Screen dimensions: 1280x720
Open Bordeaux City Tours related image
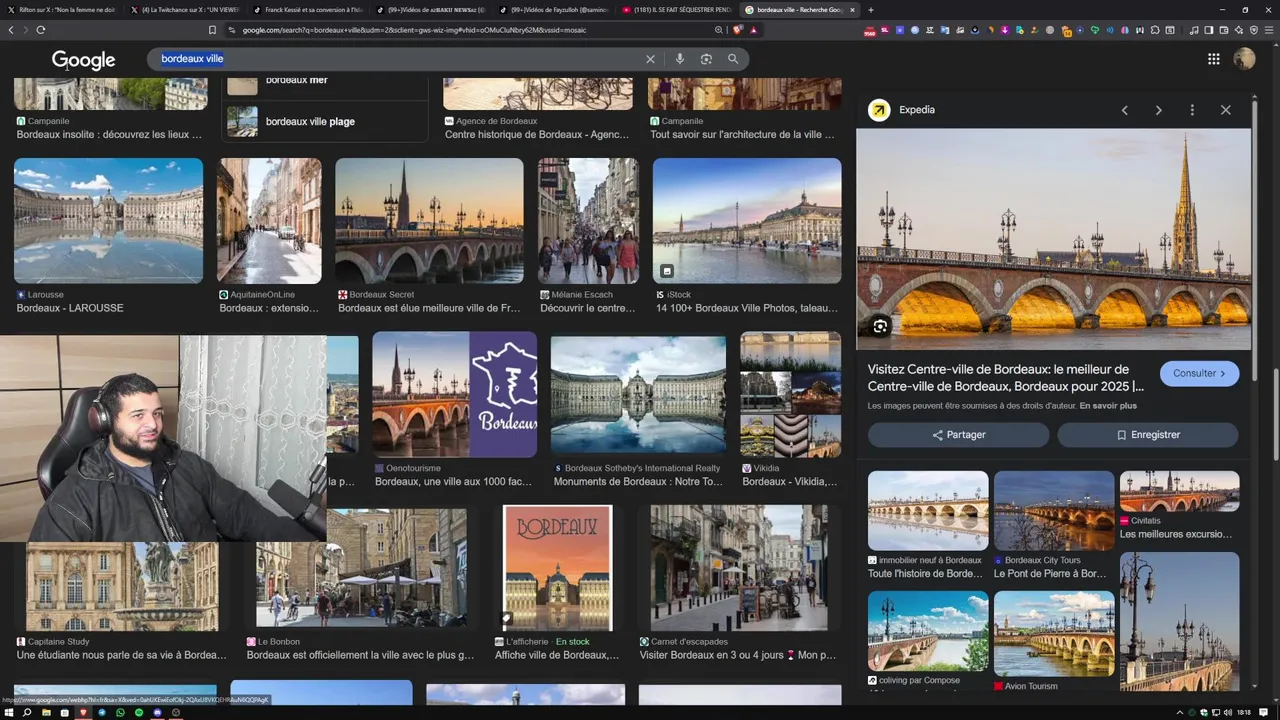(x=1054, y=511)
